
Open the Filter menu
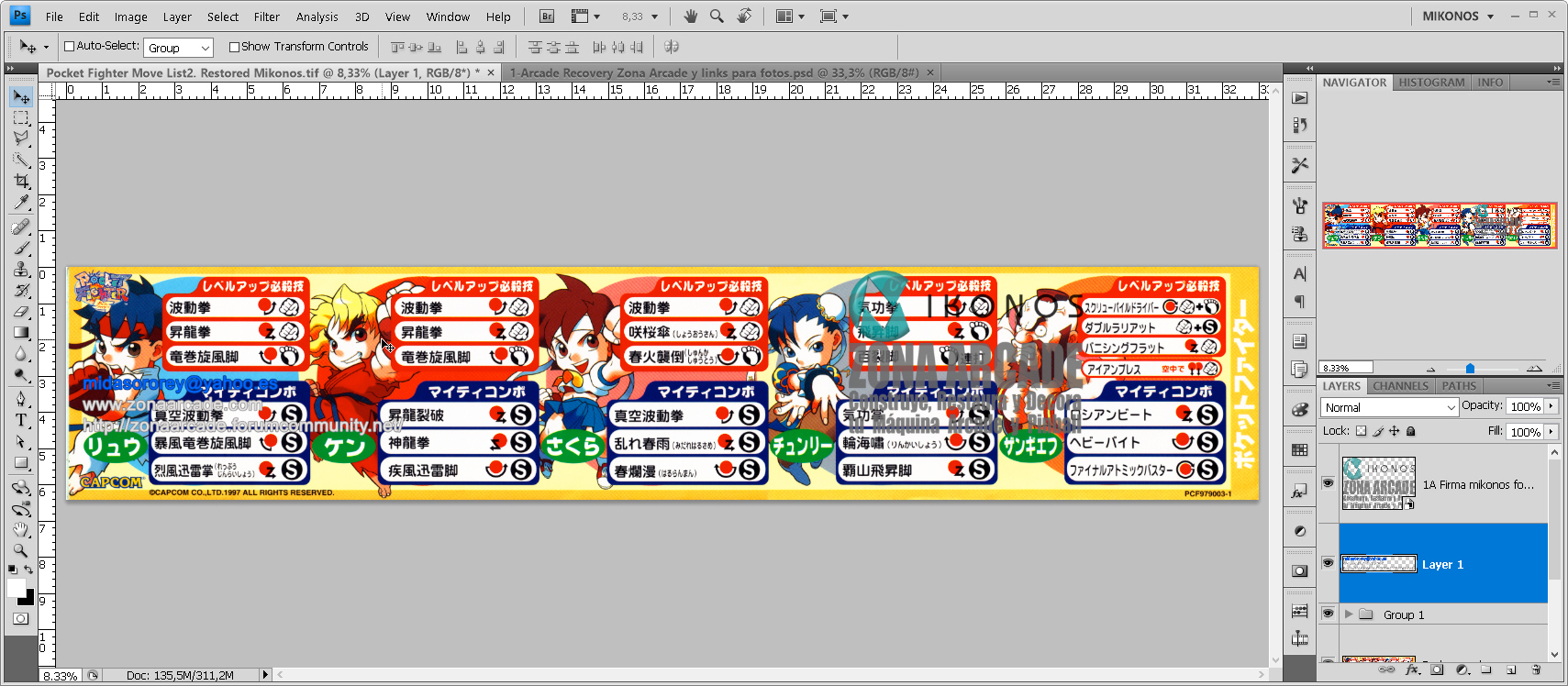[x=267, y=17]
